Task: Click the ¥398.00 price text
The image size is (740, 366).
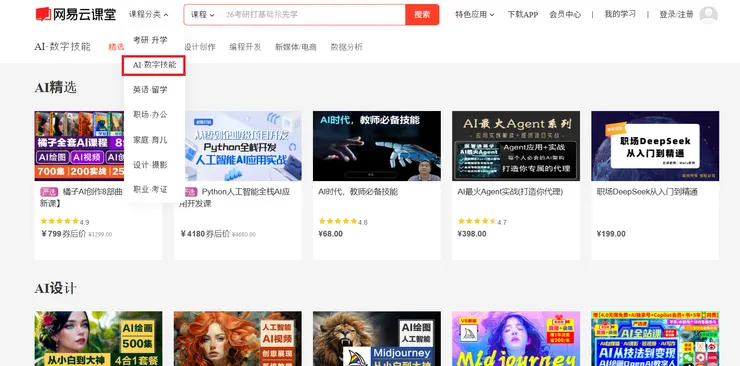Action: (472, 233)
